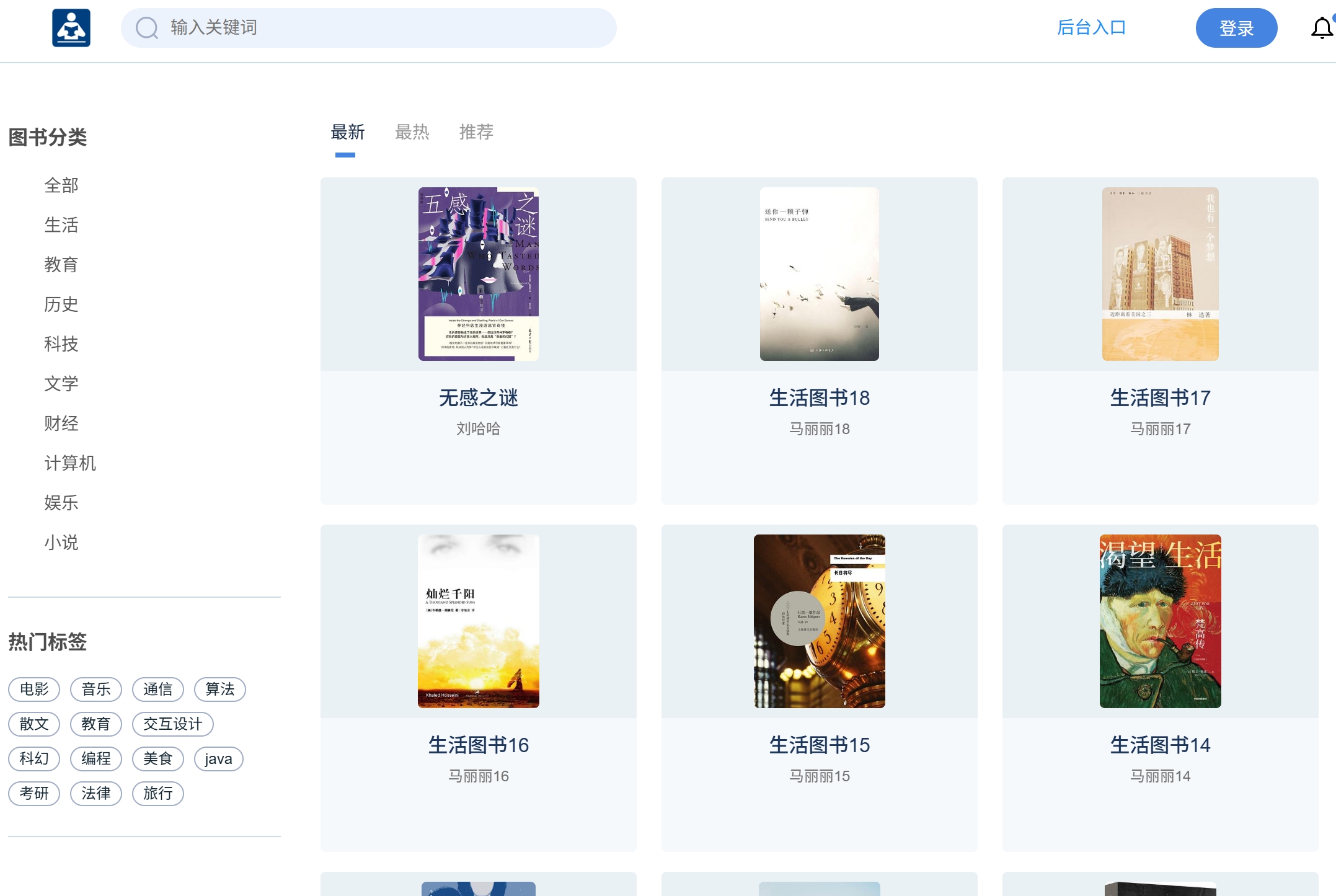Select the 旅行 hot tag
Screen dimensions: 1336x896
[x=157, y=793]
